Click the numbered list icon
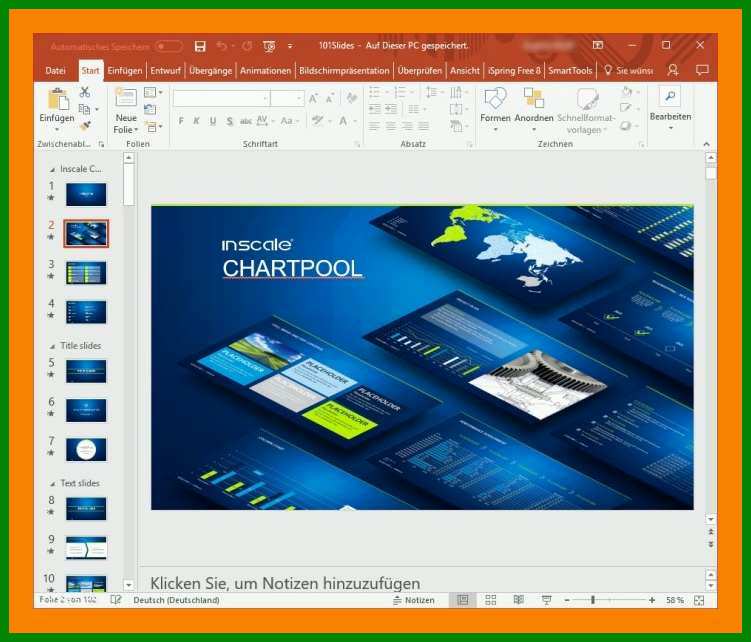 402,92
